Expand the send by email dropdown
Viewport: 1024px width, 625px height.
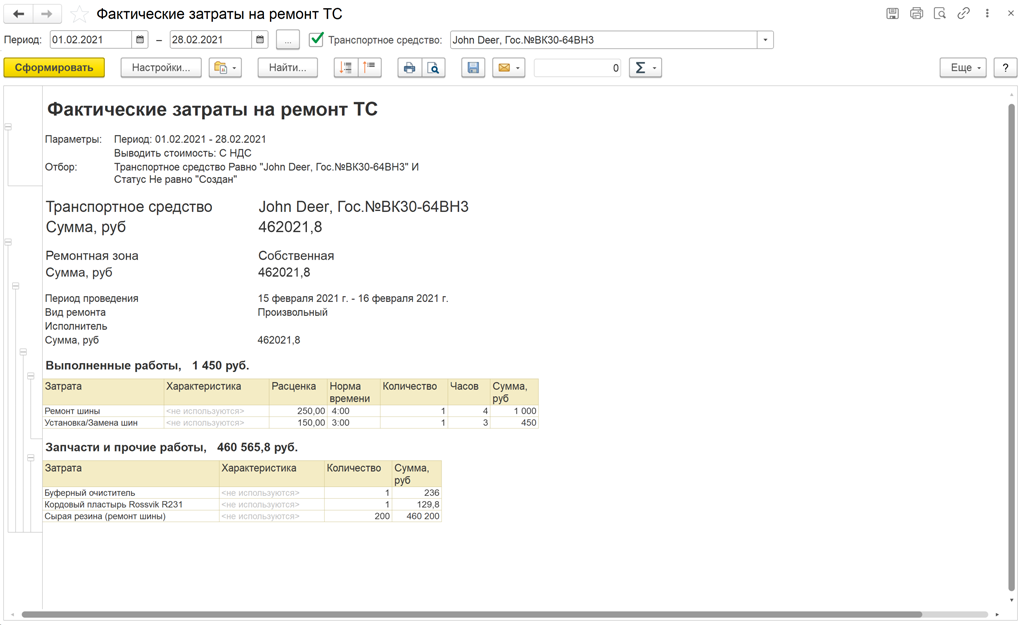click(518, 68)
